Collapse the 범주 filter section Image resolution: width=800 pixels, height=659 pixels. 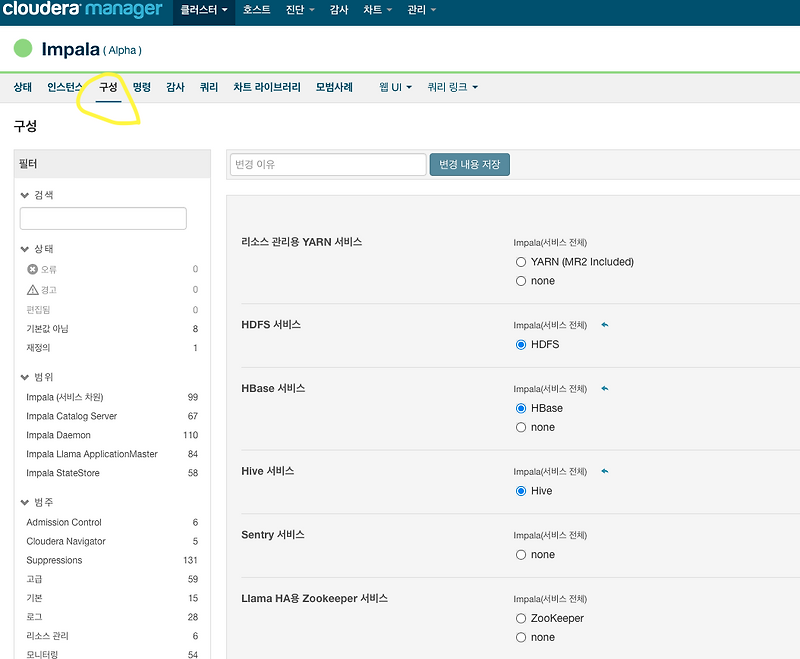point(36,502)
